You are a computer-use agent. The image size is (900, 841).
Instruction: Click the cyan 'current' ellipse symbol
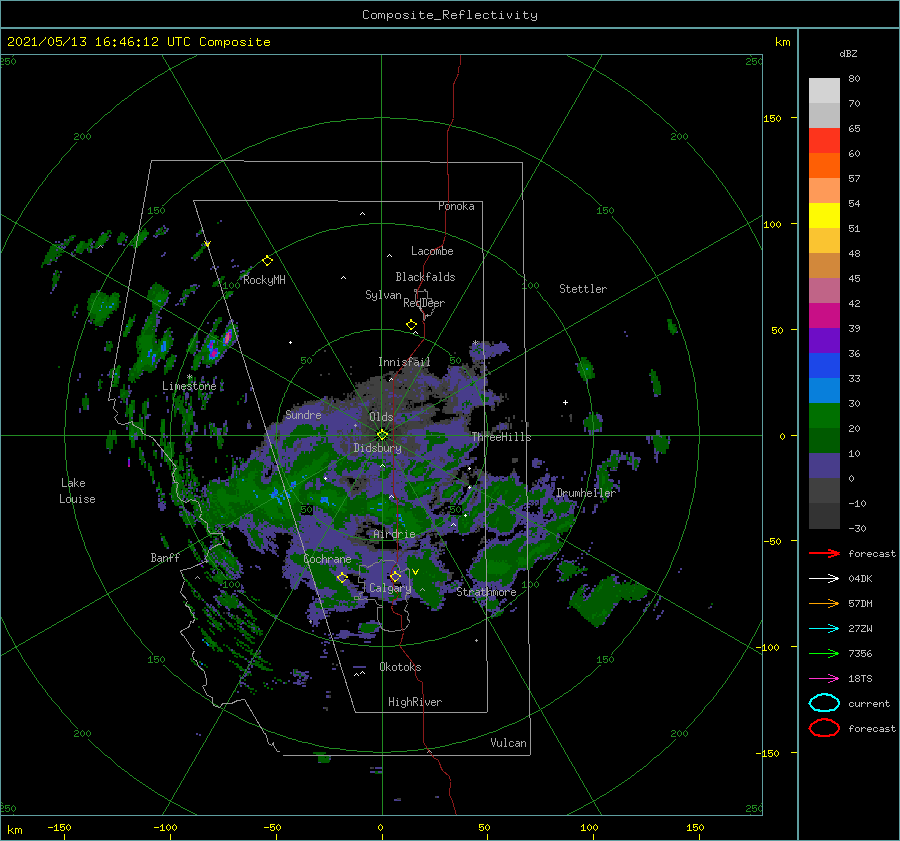tap(824, 703)
